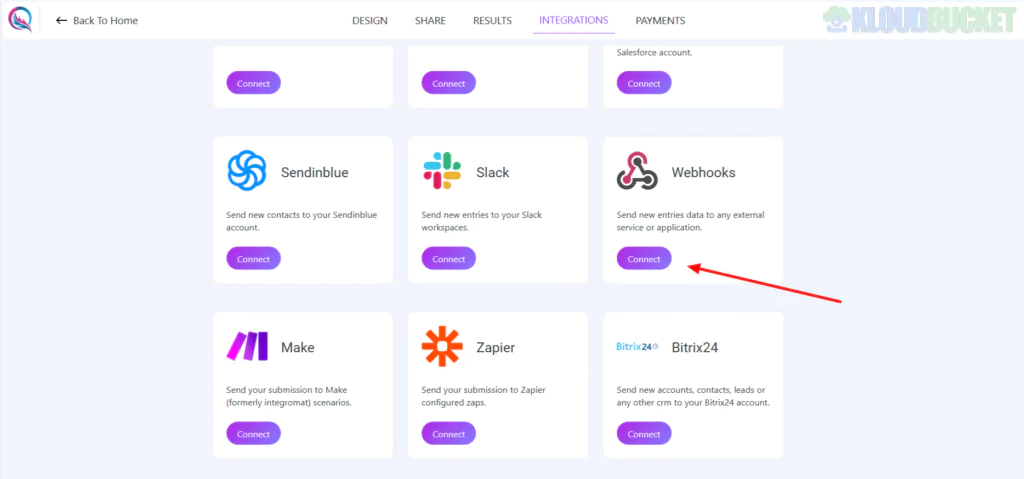The height and width of the screenshot is (479, 1024).
Task: Click the 'Salesforce account.' text
Action: 654,52
